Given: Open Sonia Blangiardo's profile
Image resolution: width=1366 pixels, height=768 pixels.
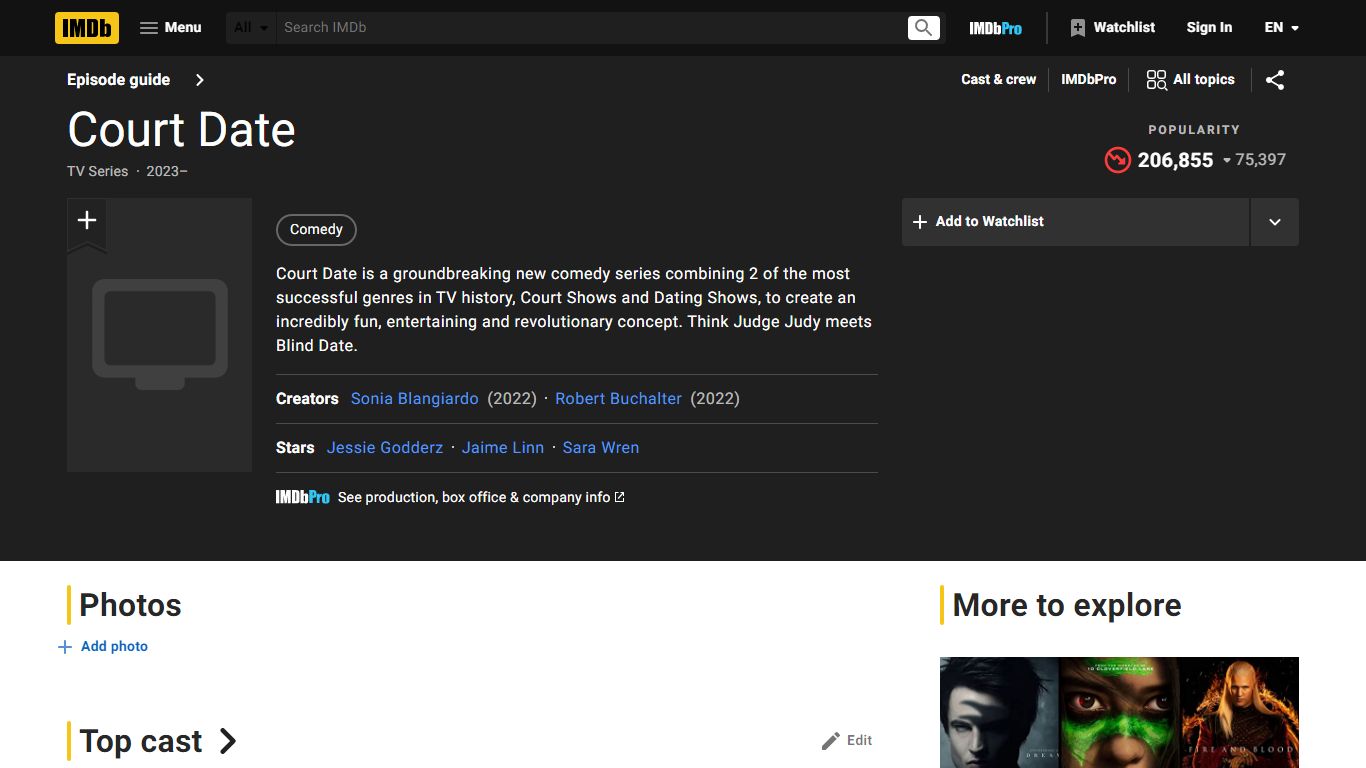Looking at the screenshot, I should (415, 399).
